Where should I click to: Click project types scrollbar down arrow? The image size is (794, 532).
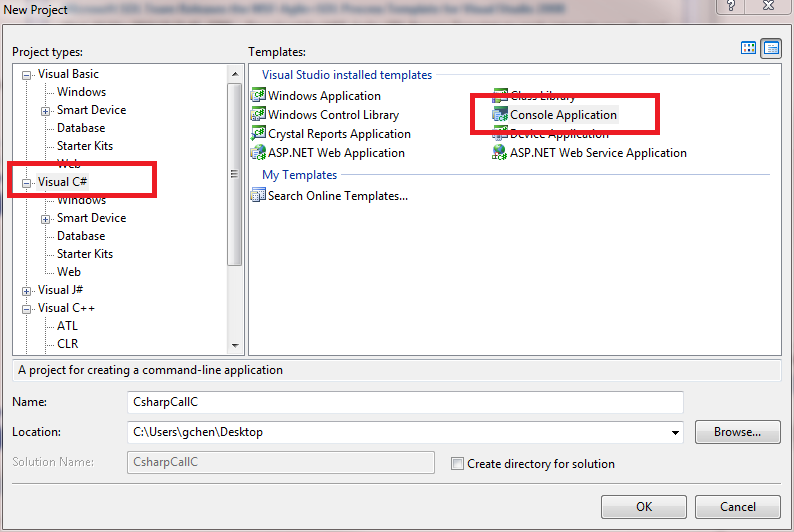[x=235, y=345]
